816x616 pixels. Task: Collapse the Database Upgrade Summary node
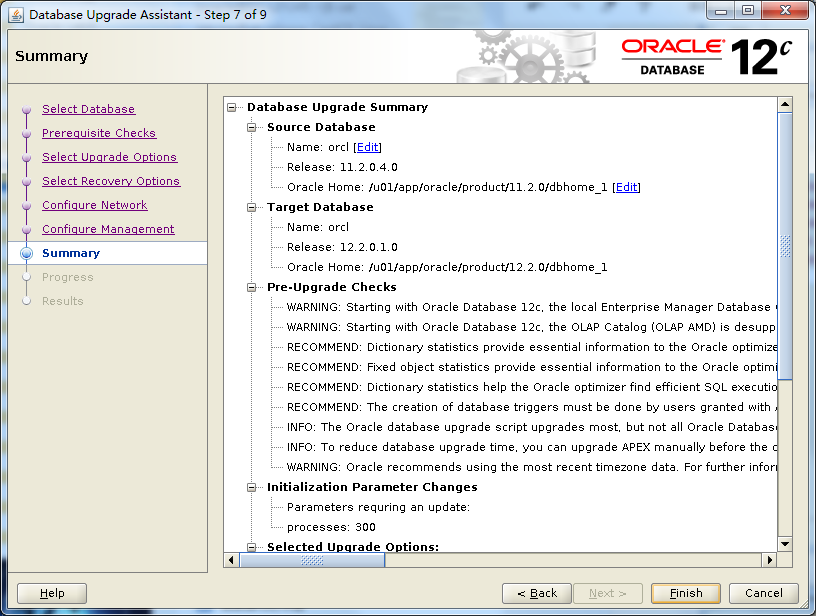[x=231, y=107]
